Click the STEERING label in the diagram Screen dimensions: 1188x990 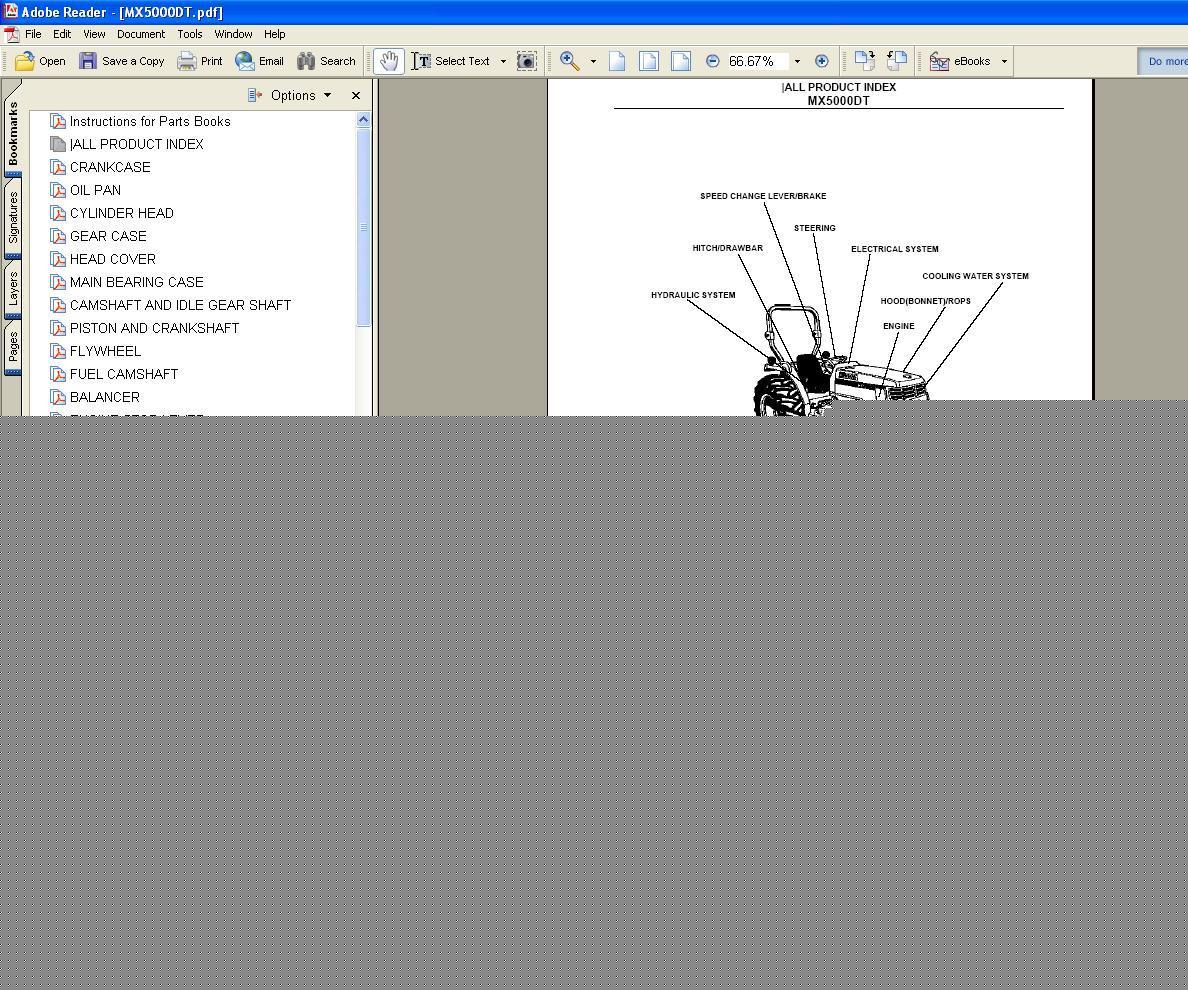click(814, 228)
